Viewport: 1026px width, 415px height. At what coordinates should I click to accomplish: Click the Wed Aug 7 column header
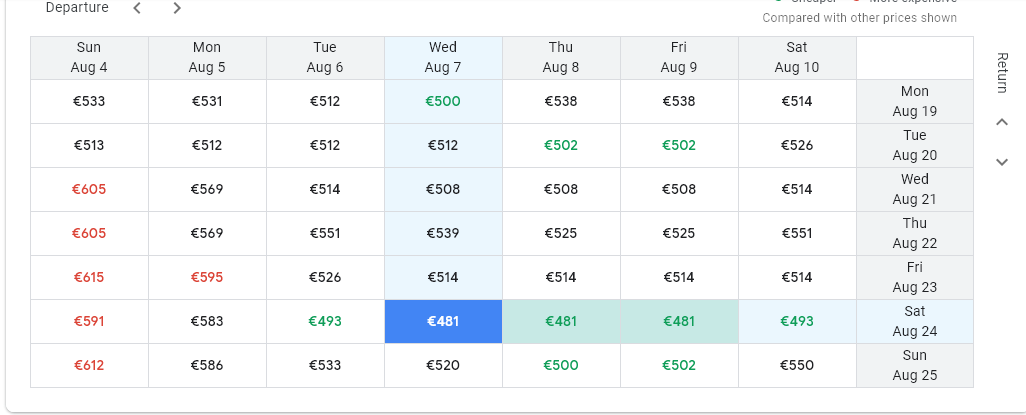point(444,58)
